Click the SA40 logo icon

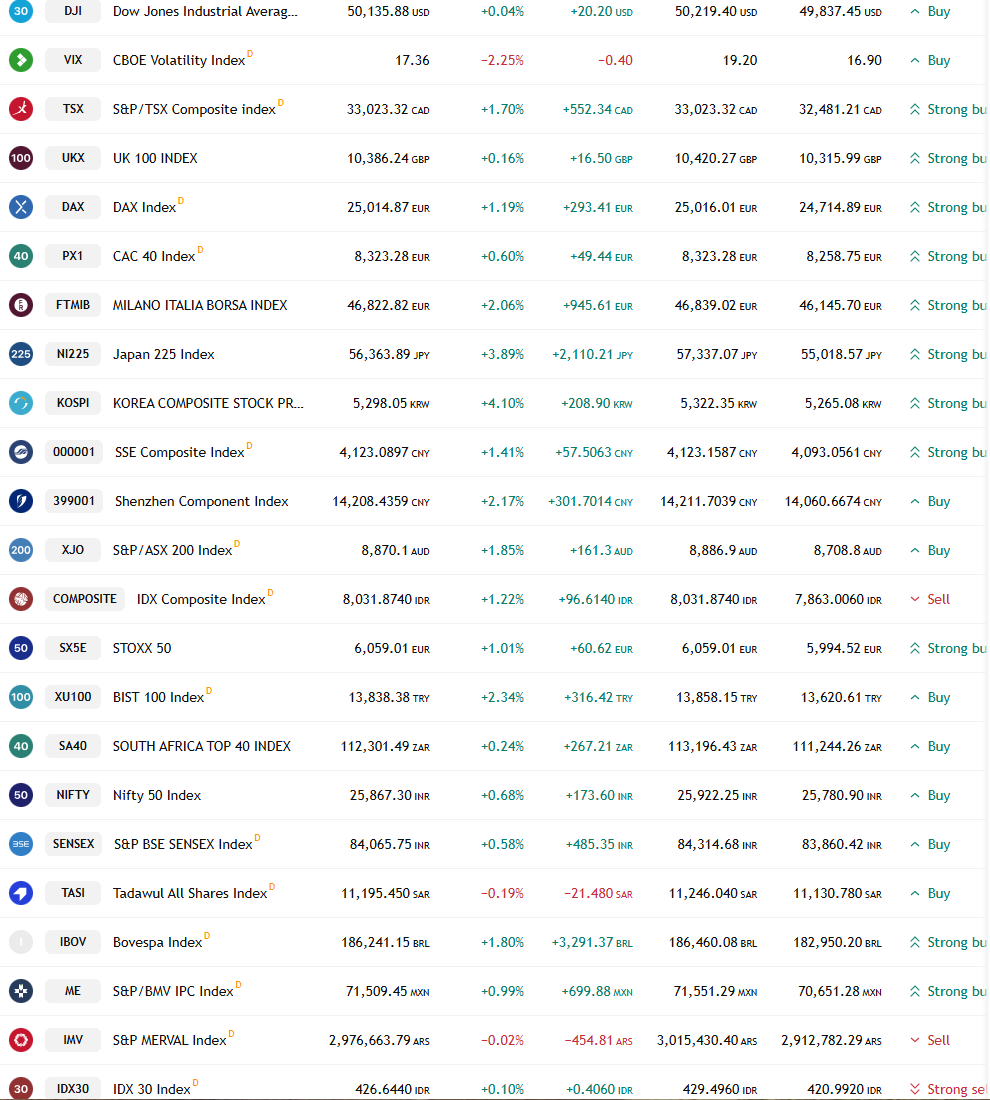21,746
